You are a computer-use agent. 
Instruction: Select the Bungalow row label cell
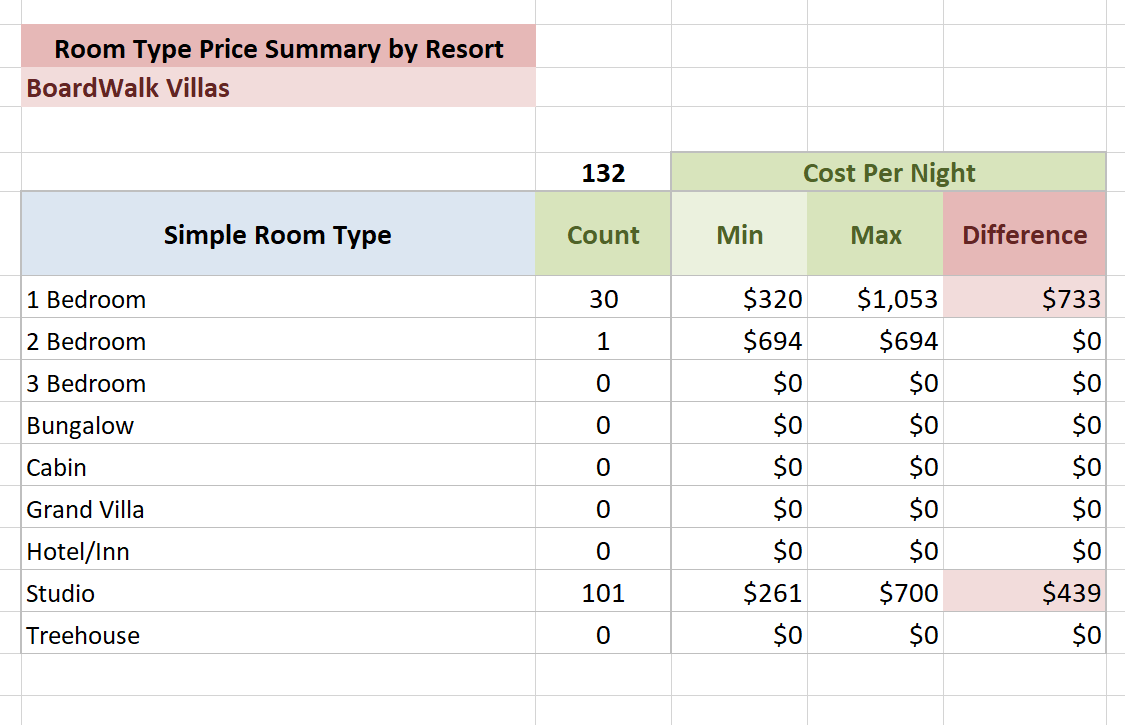click(80, 425)
